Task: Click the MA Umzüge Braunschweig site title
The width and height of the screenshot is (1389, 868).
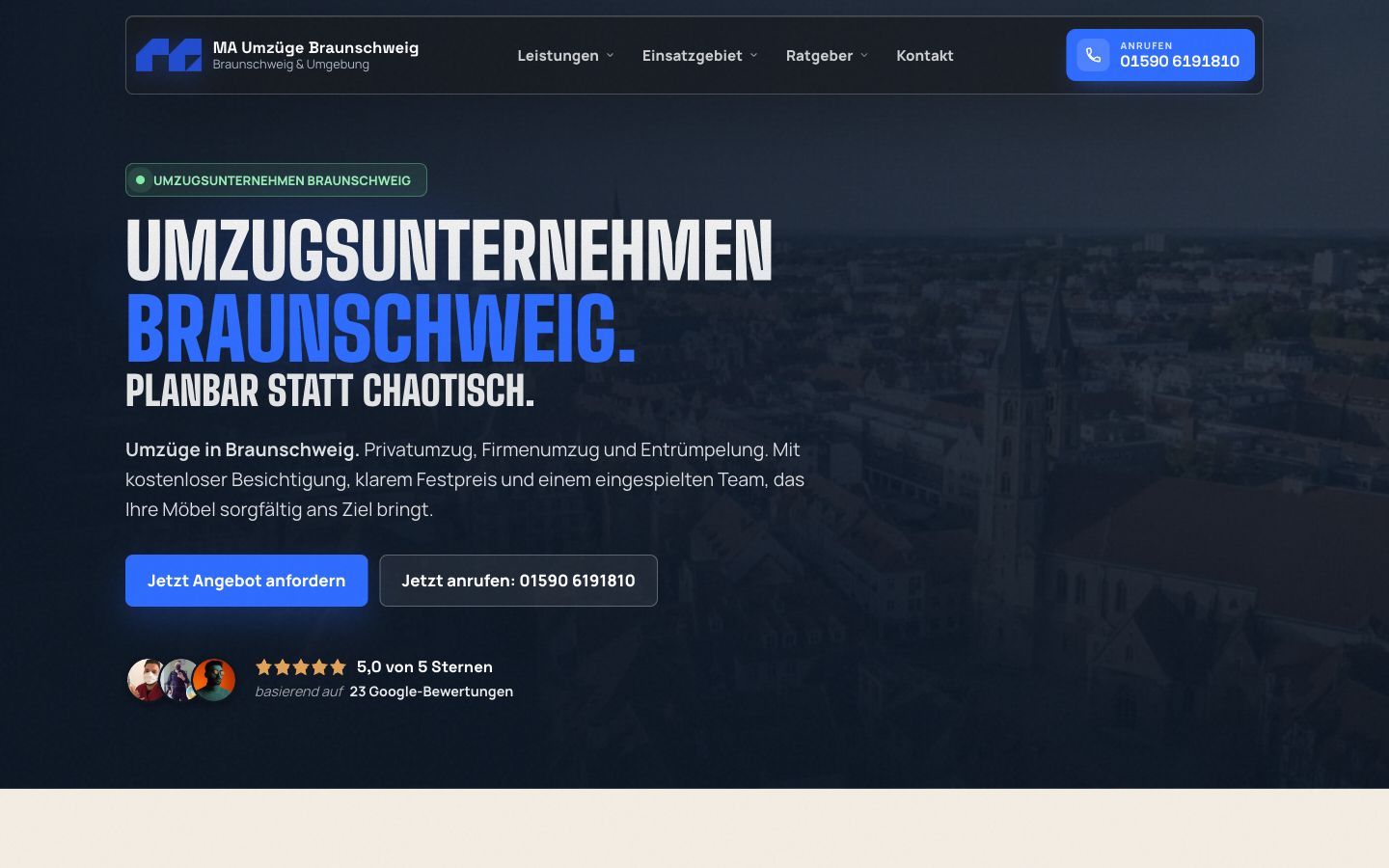Action: coord(316,47)
